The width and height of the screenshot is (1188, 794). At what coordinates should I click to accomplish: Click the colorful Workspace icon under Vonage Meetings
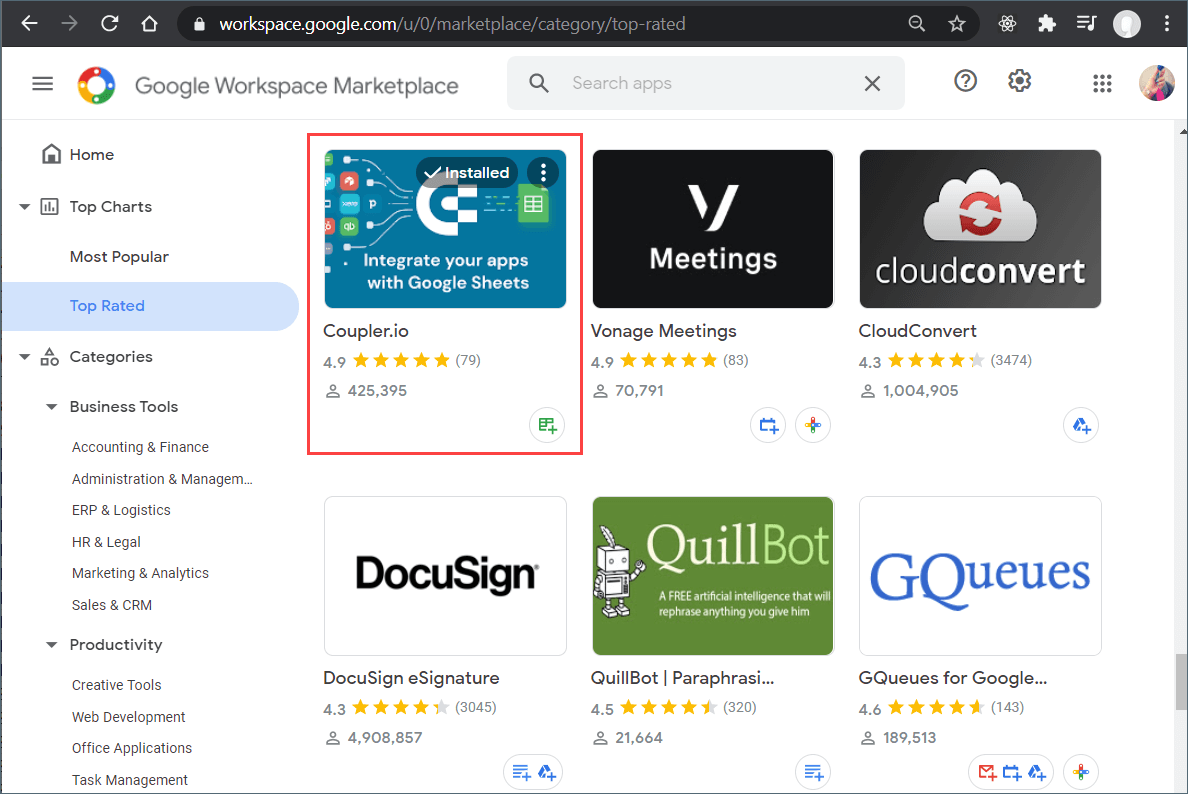pyautogui.click(x=813, y=425)
